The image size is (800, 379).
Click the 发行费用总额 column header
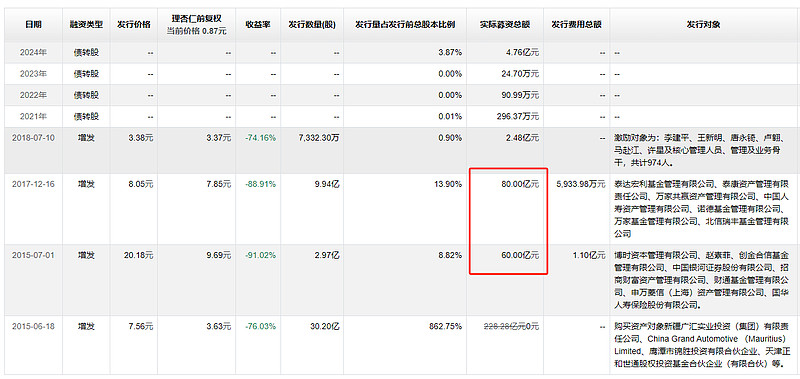pos(576,24)
